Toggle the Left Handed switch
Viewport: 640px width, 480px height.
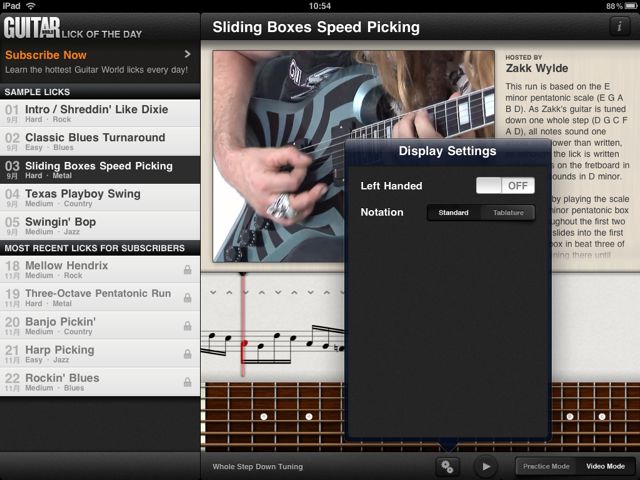pos(505,186)
